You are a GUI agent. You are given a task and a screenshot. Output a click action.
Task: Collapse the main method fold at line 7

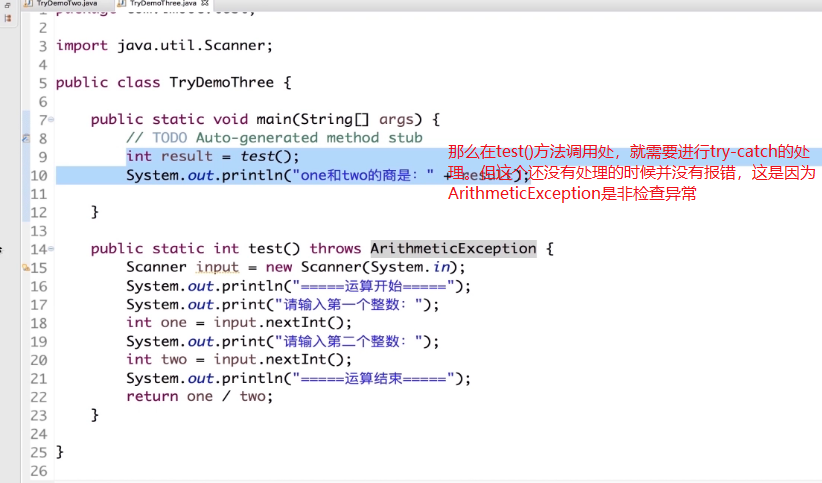(x=51, y=120)
